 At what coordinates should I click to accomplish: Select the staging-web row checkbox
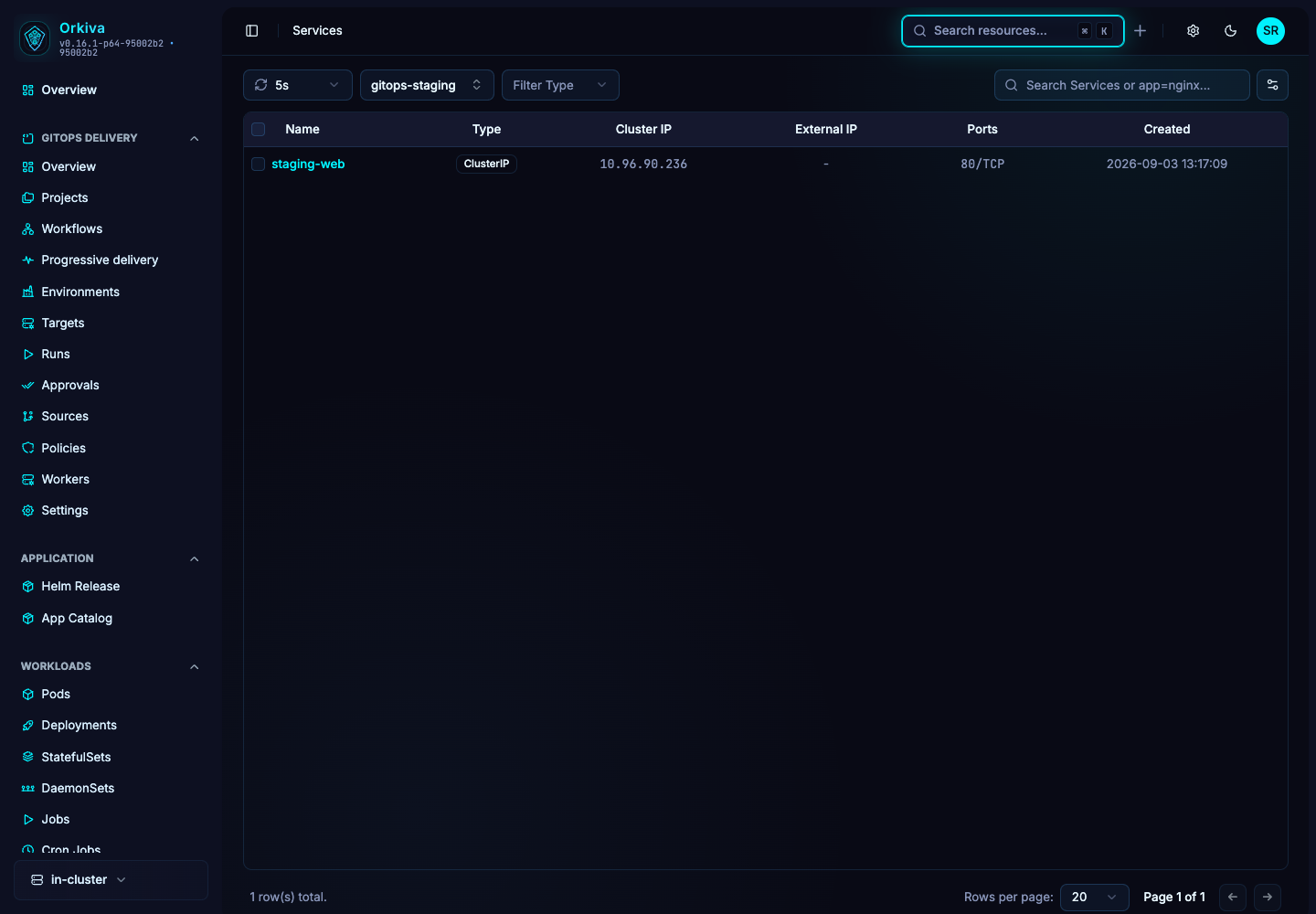pos(259,165)
